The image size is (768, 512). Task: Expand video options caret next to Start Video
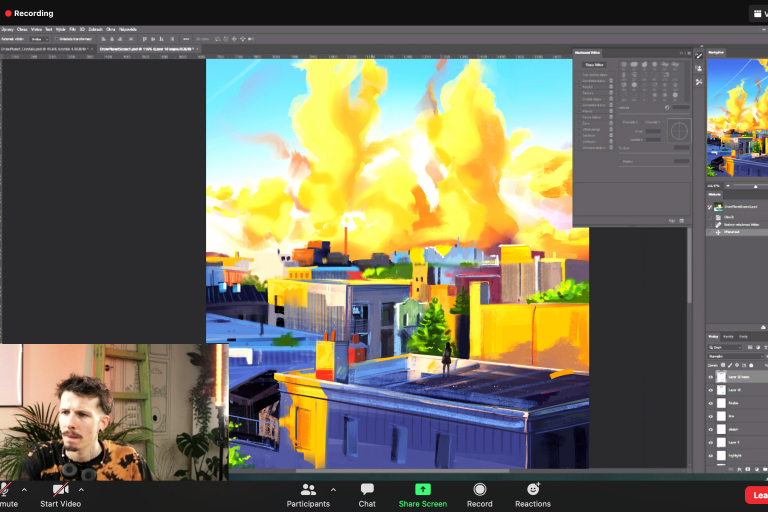tap(81, 489)
